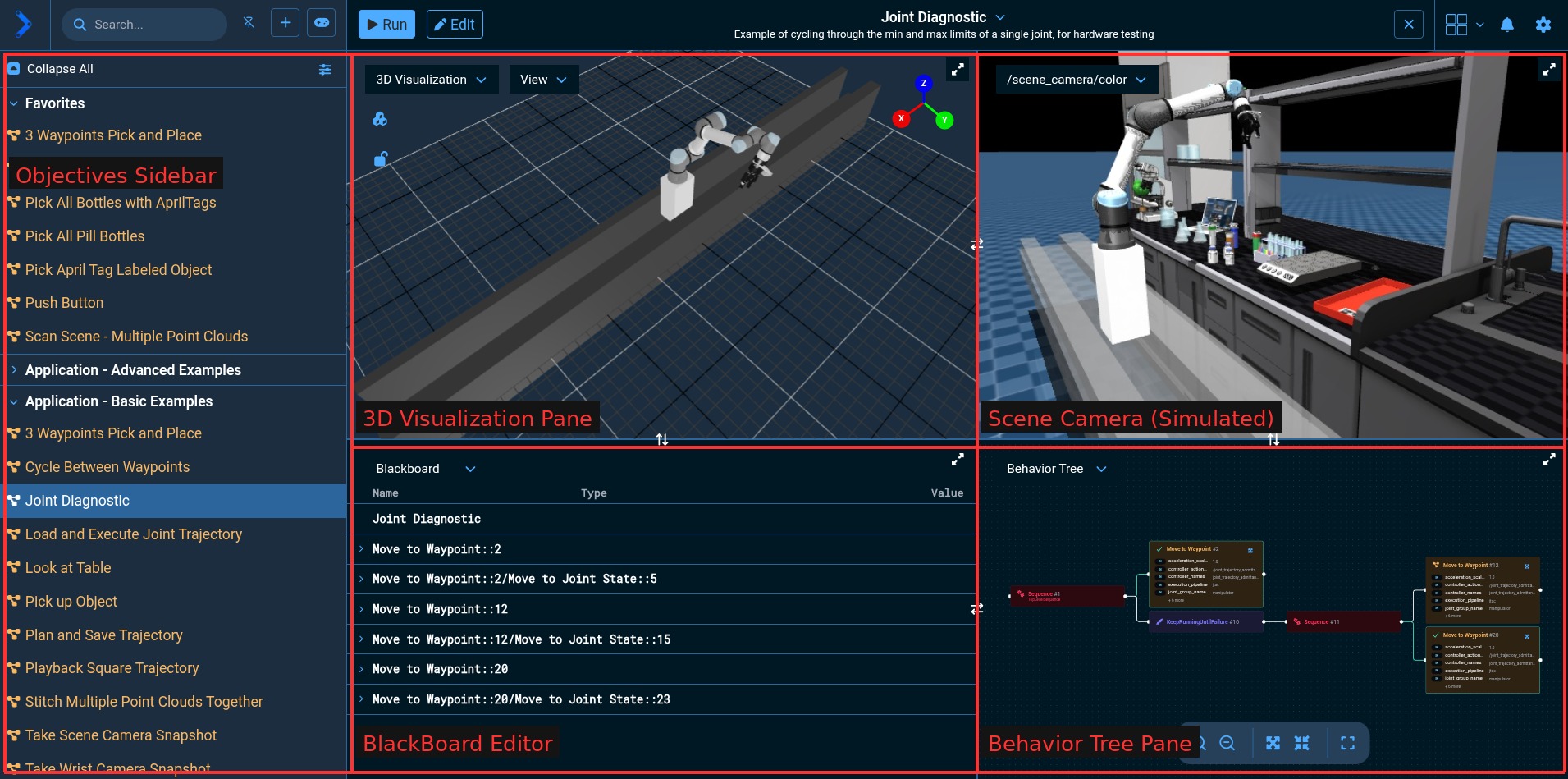Click the blue Z axis gizmo handle

click(923, 83)
